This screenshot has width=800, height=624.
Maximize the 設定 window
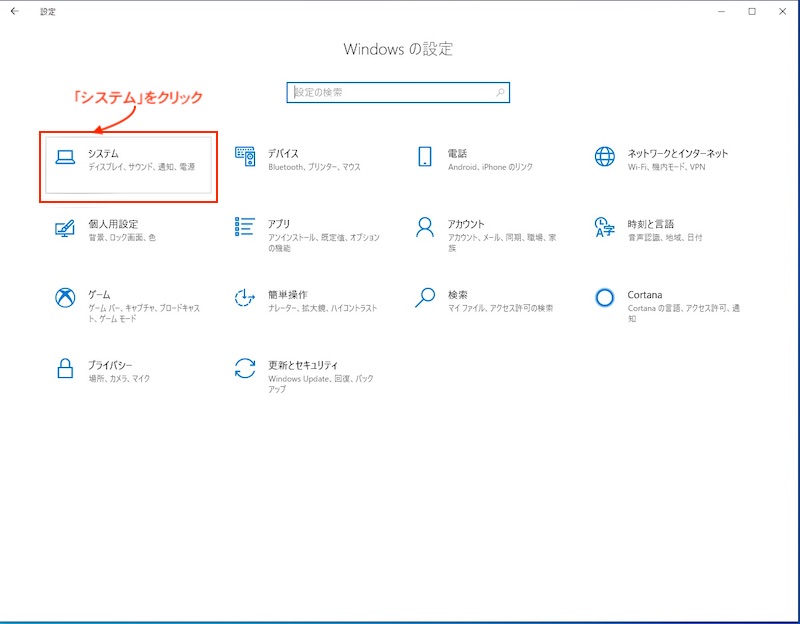752,11
